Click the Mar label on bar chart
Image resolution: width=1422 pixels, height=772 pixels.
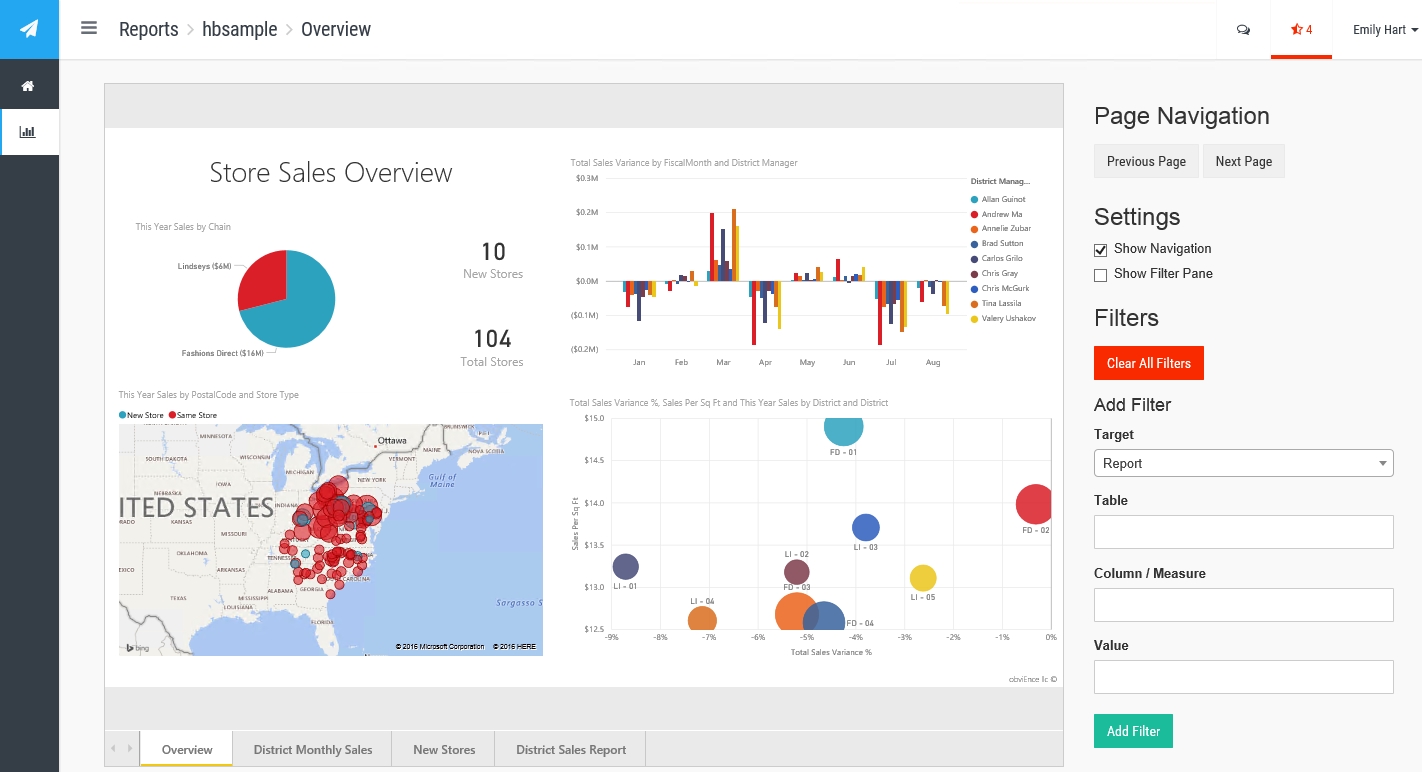723,362
